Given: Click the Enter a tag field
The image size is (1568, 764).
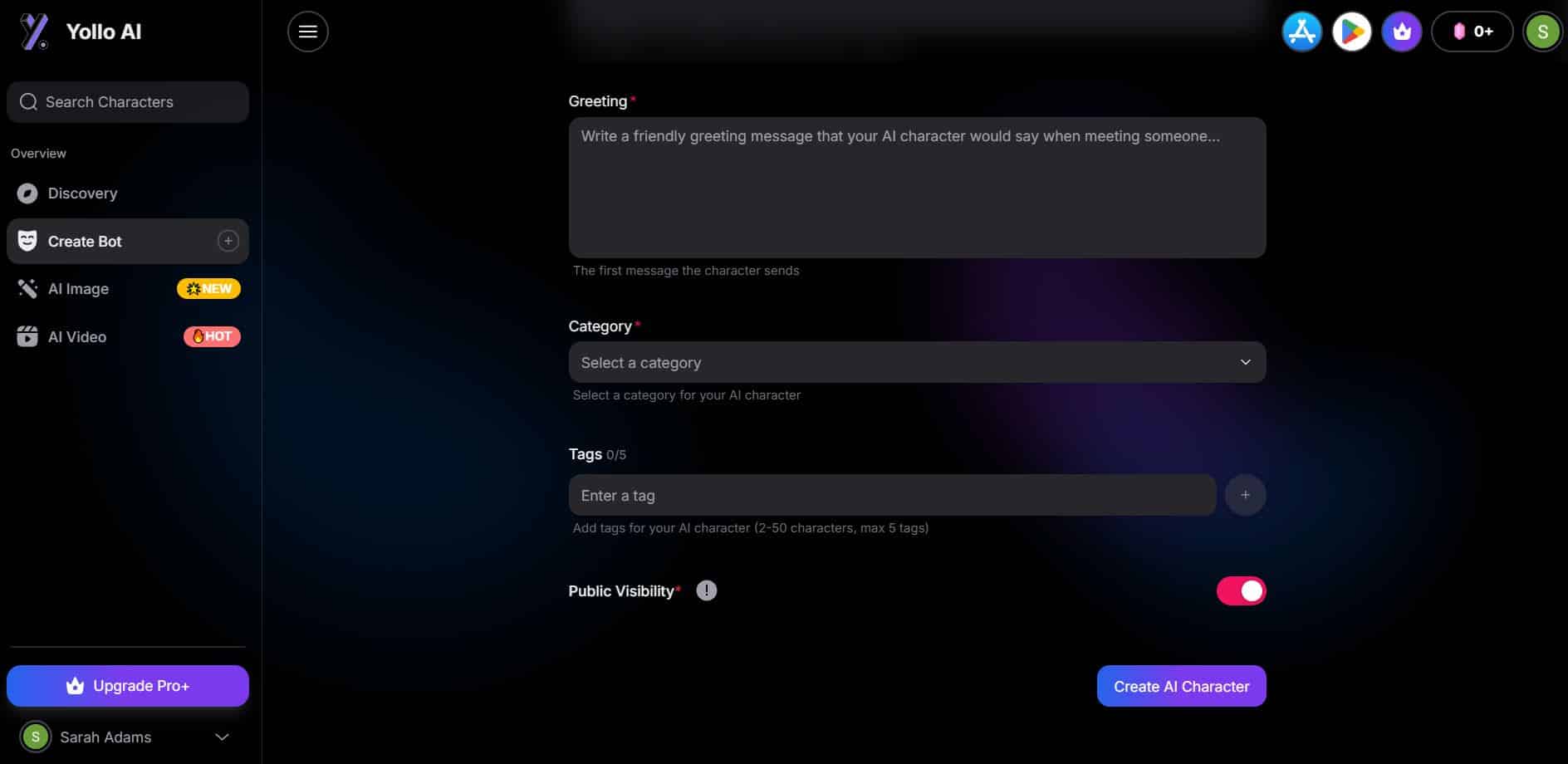Looking at the screenshot, I should [x=892, y=495].
